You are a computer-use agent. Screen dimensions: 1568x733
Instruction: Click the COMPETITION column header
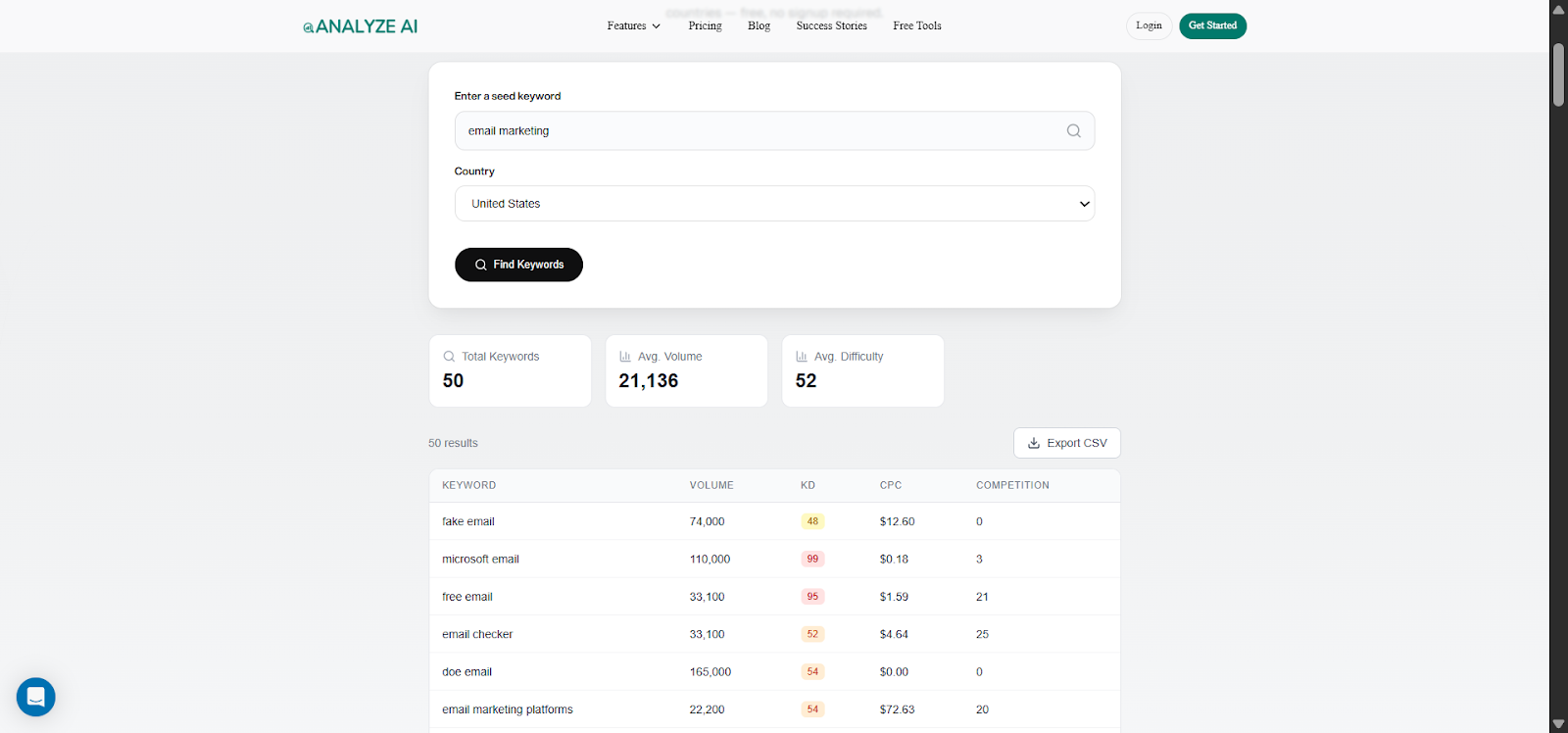(1012, 485)
